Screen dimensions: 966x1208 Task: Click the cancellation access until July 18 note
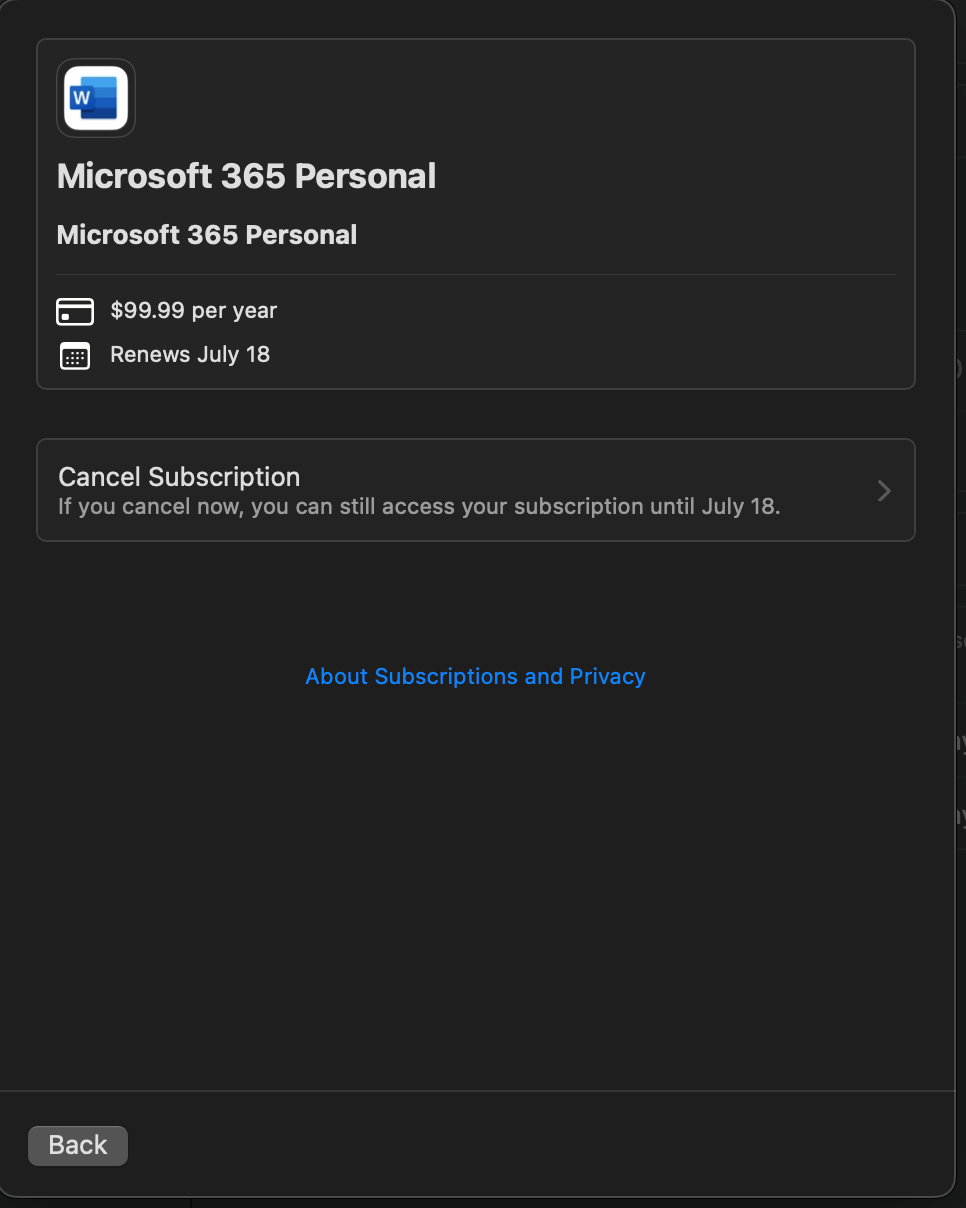click(419, 506)
